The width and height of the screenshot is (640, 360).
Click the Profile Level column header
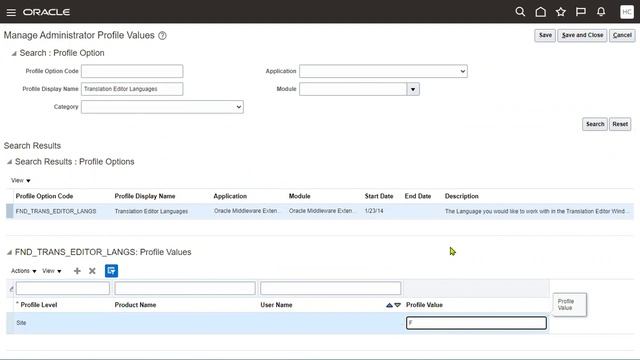click(39, 305)
